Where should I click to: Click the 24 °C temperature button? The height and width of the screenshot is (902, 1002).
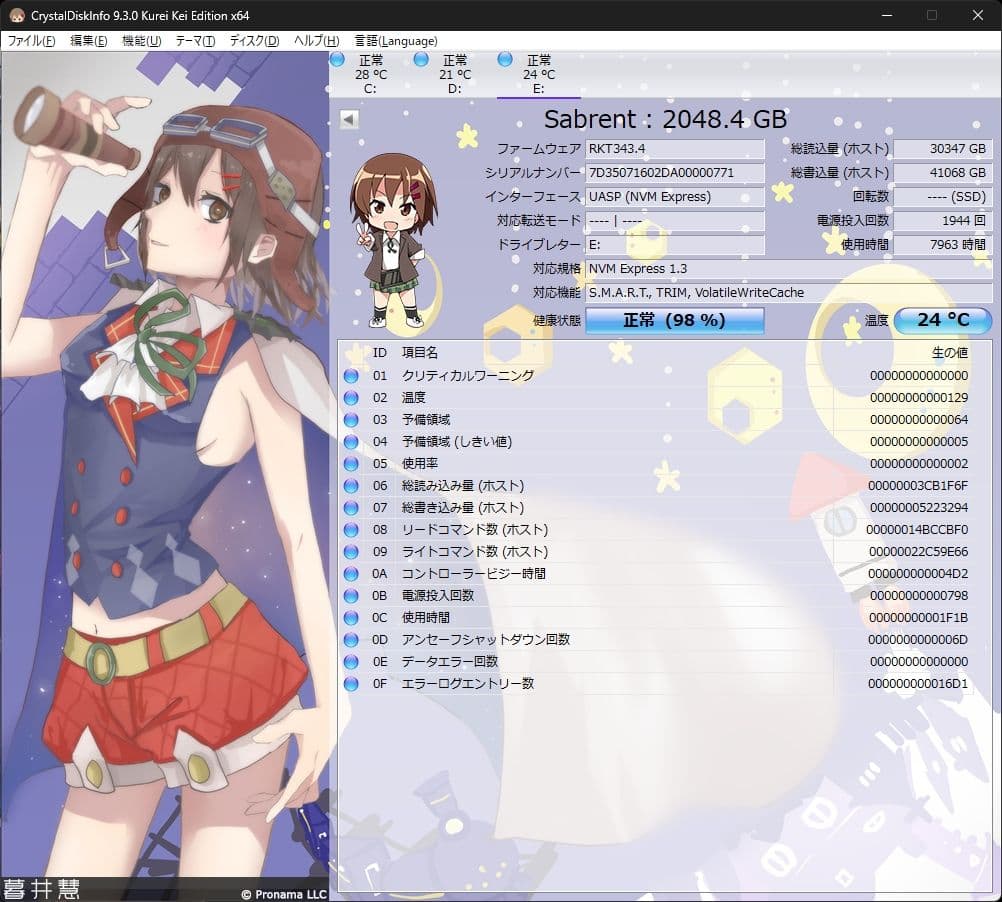tap(942, 321)
